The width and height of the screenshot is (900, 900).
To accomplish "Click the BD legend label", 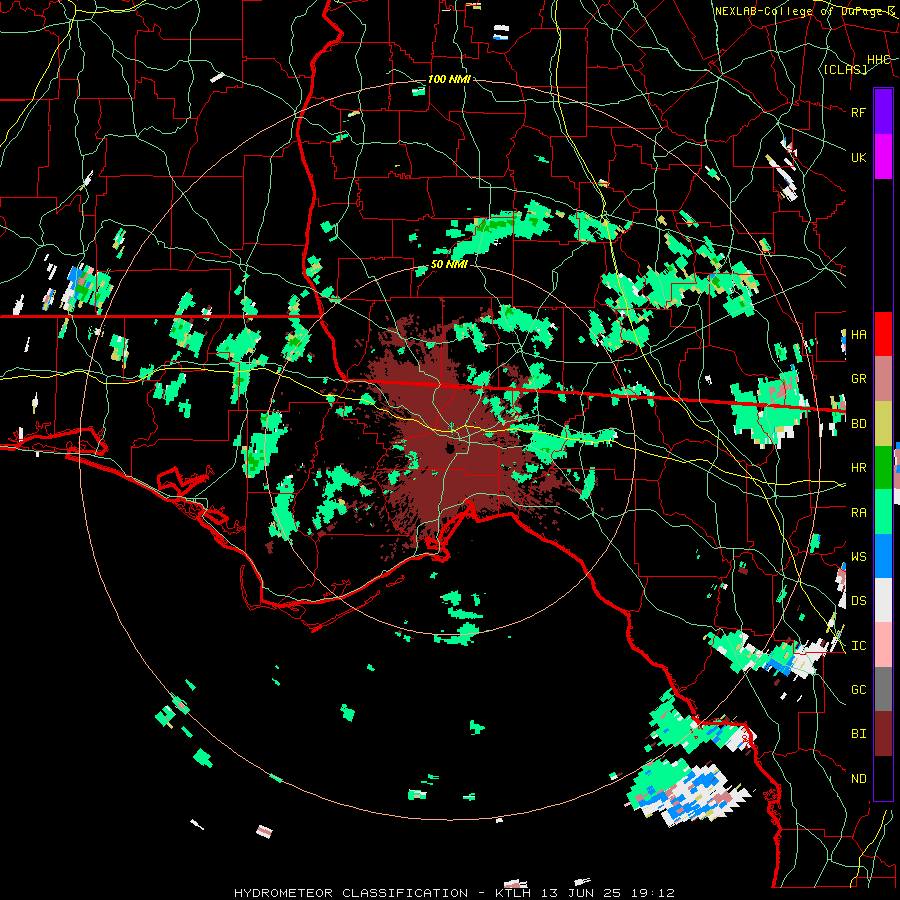I will [858, 424].
